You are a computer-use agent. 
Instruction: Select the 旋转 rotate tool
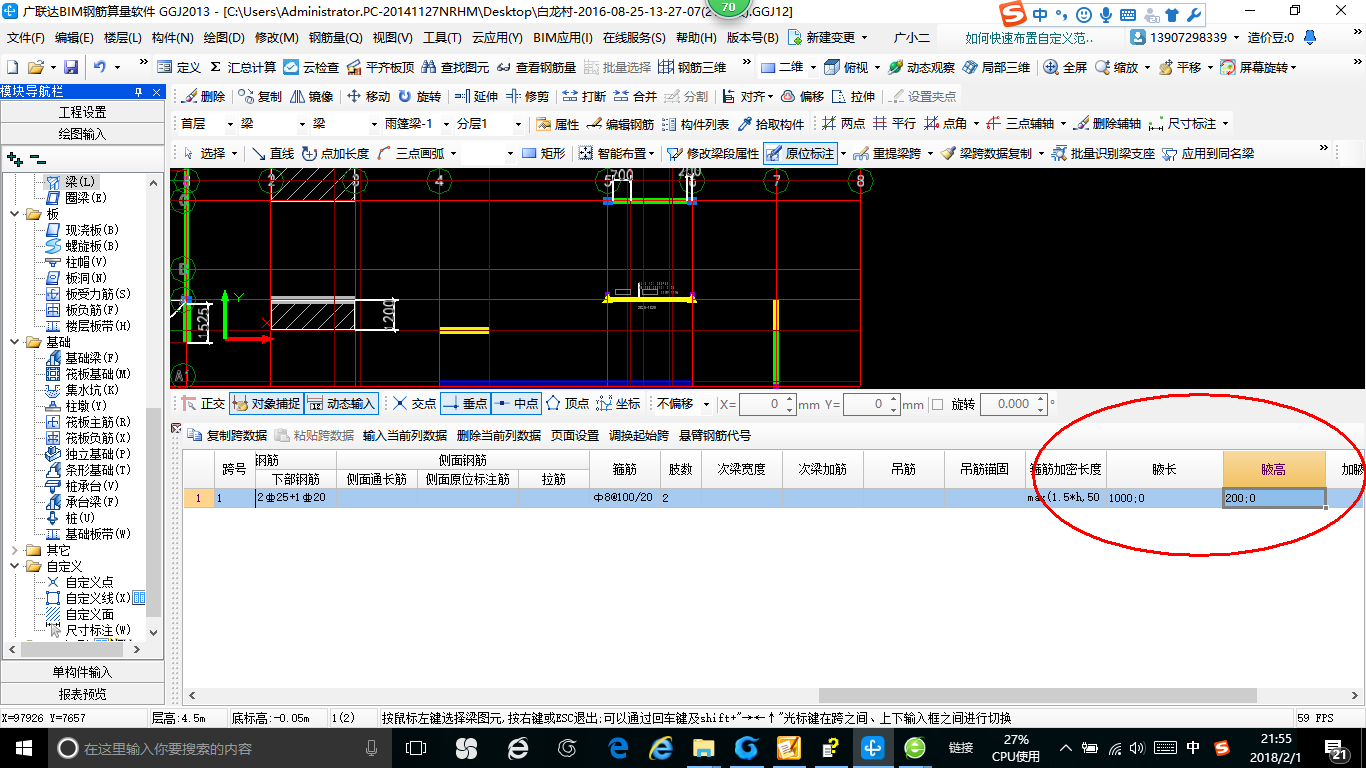pos(420,96)
